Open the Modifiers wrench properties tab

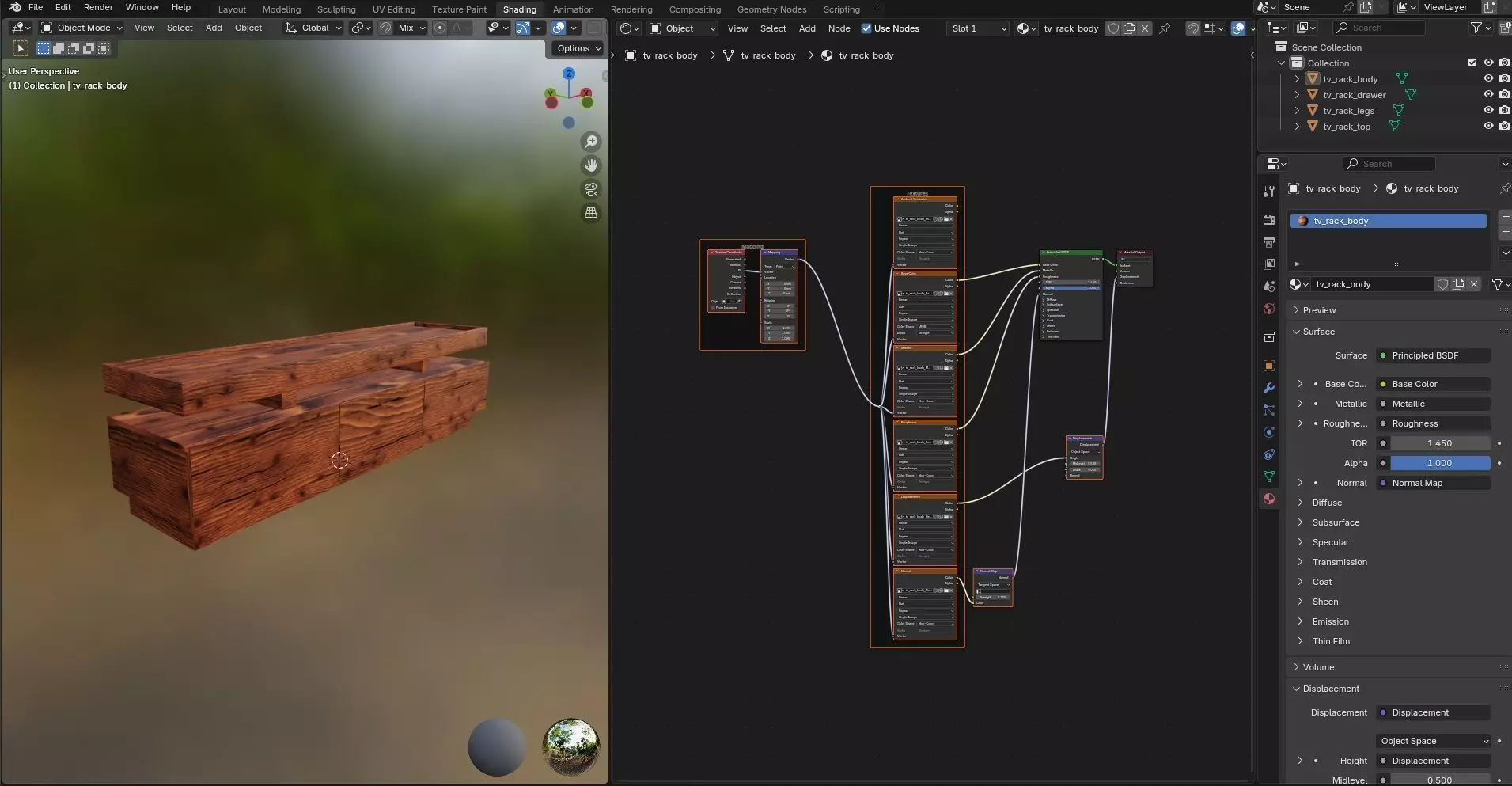[1269, 388]
